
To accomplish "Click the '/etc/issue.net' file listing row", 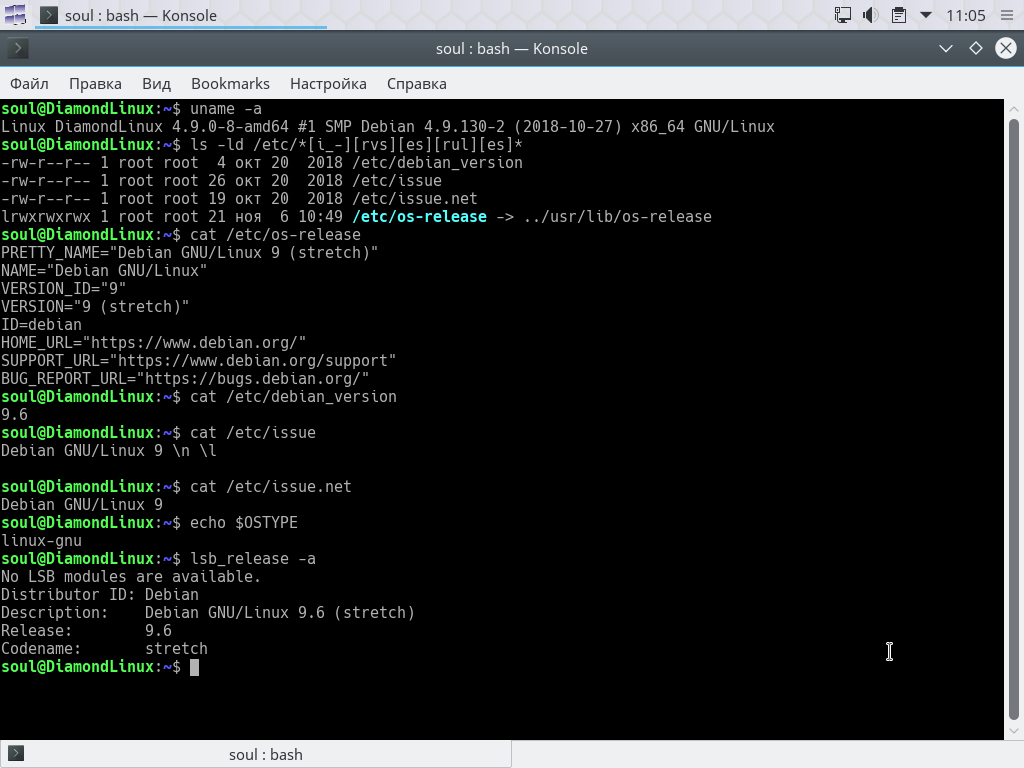I will 239,199.
